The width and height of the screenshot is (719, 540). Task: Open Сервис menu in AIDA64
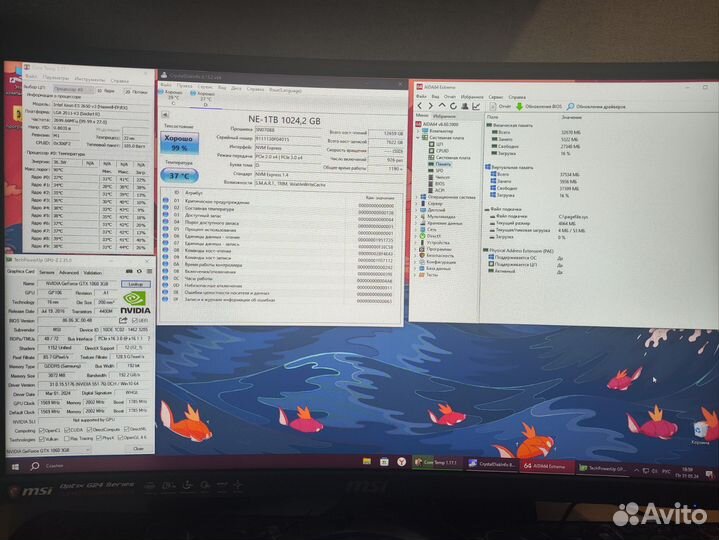click(x=496, y=97)
